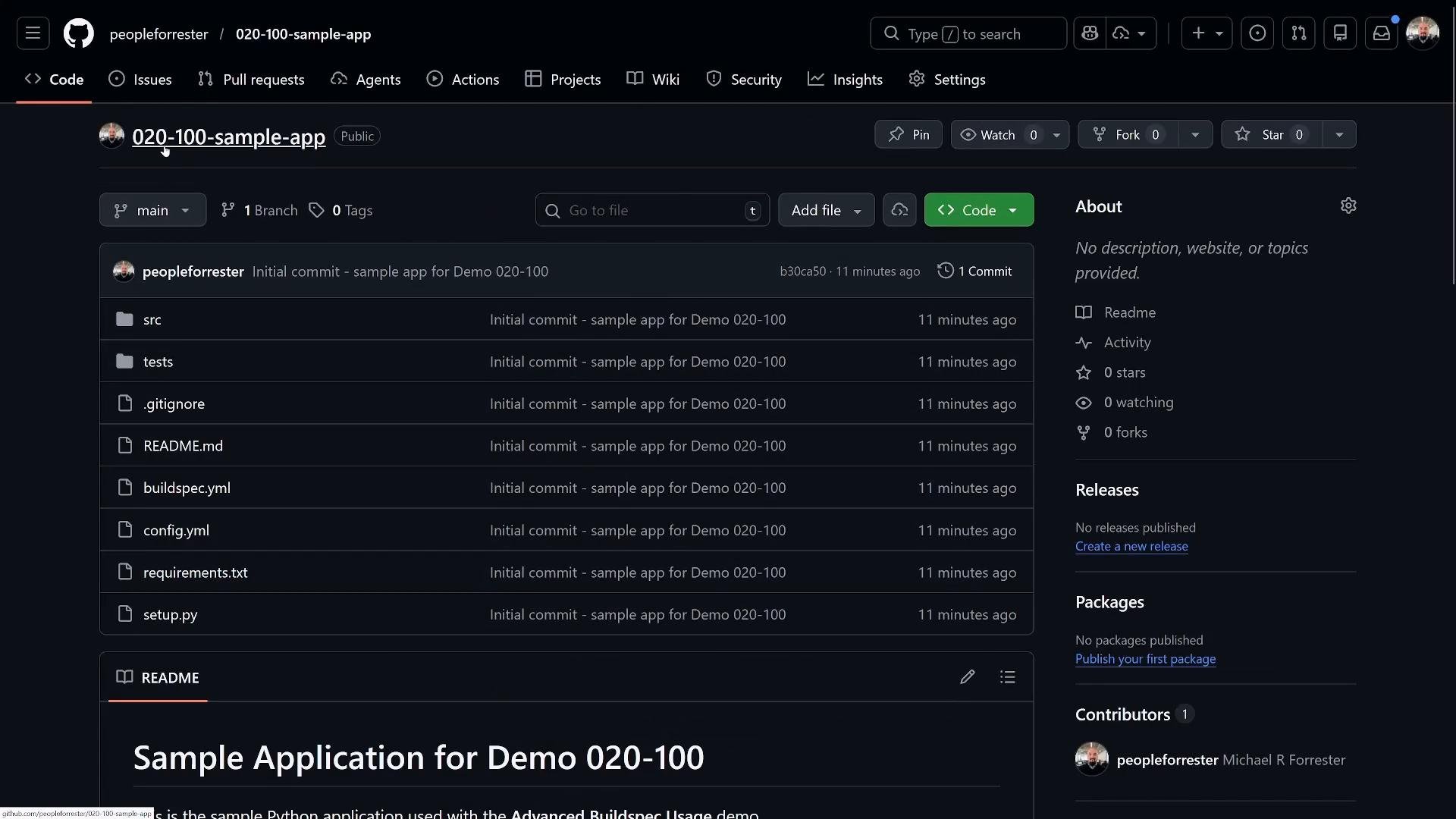Open the Wiki tab
Screen dimensions: 1456x819
pyautogui.click(x=653, y=80)
